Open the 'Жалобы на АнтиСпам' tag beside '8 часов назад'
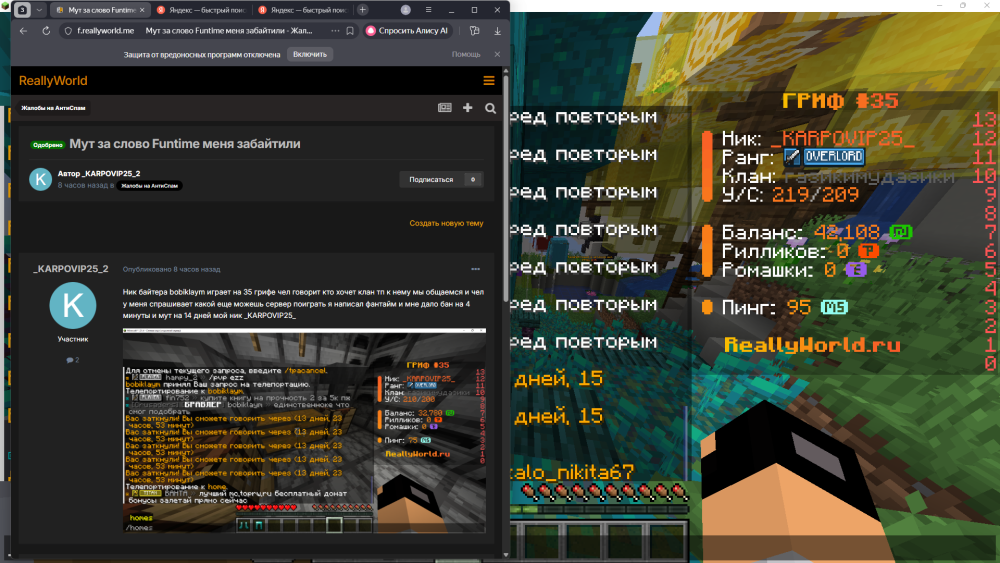 click(x=150, y=186)
